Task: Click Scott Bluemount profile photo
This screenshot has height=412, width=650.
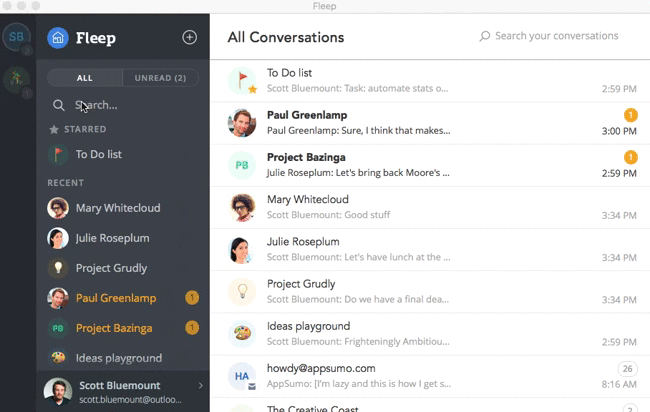Action: (58, 391)
